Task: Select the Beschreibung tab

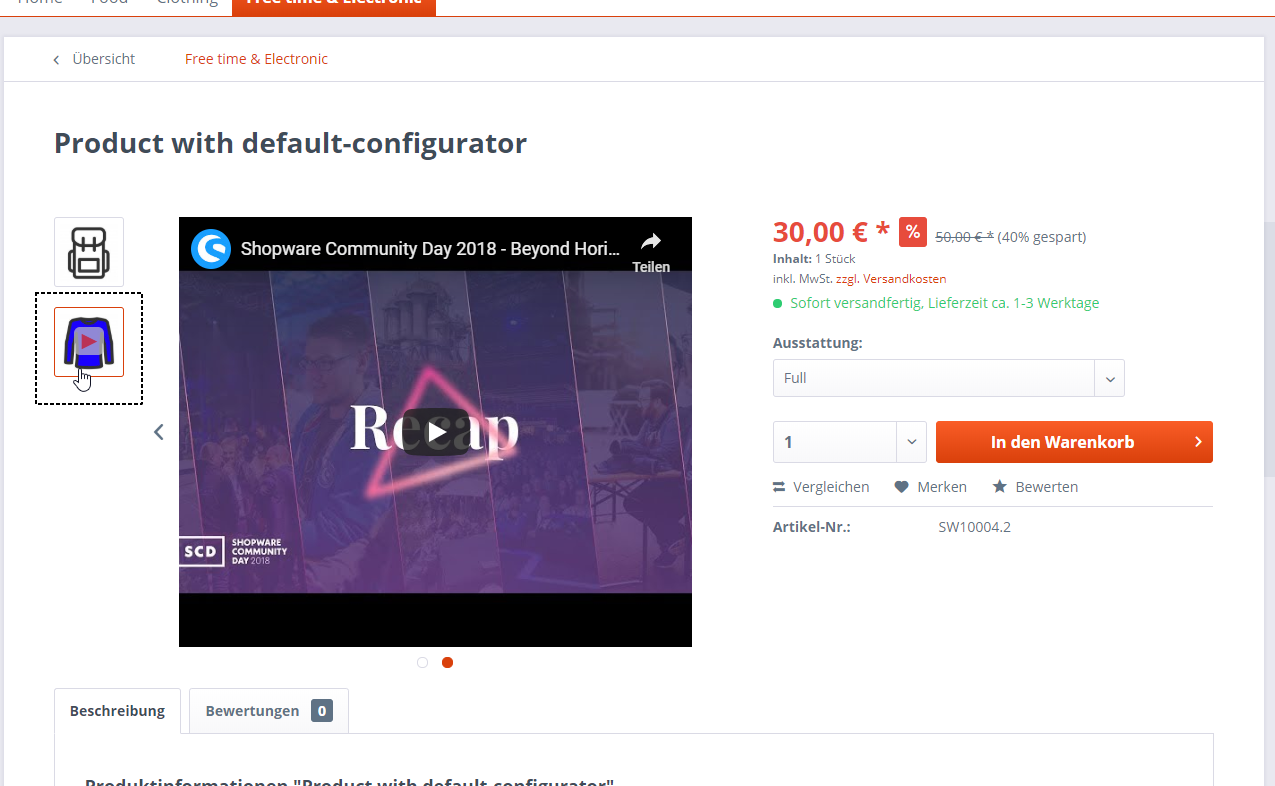Action: click(117, 711)
